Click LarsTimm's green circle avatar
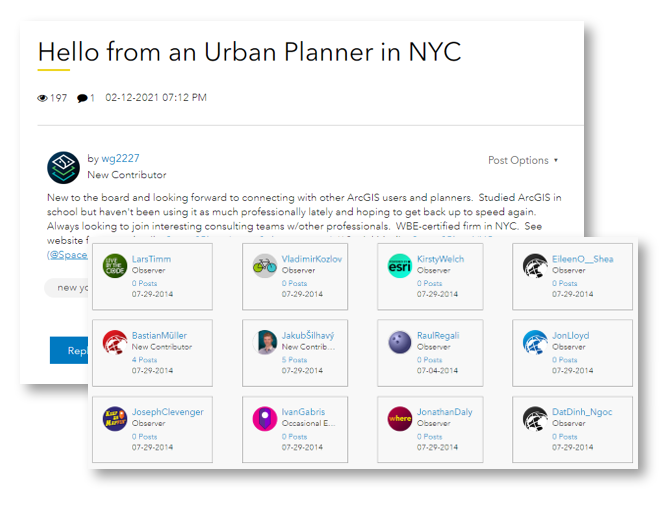The width and height of the screenshot is (667, 505). (x=115, y=265)
